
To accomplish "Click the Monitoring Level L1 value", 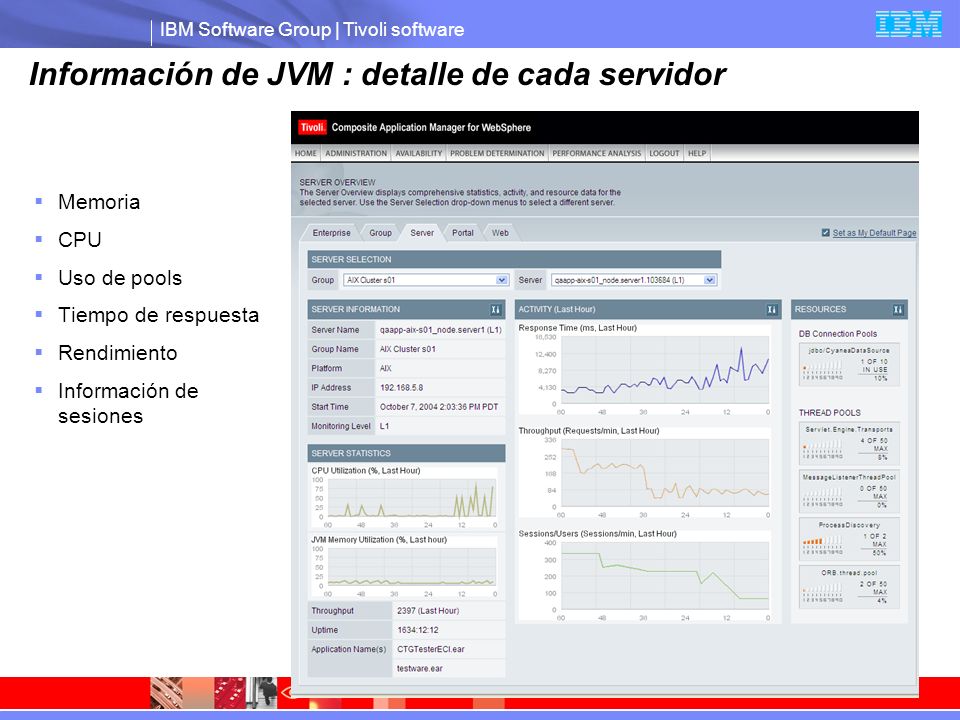I will pos(384,426).
